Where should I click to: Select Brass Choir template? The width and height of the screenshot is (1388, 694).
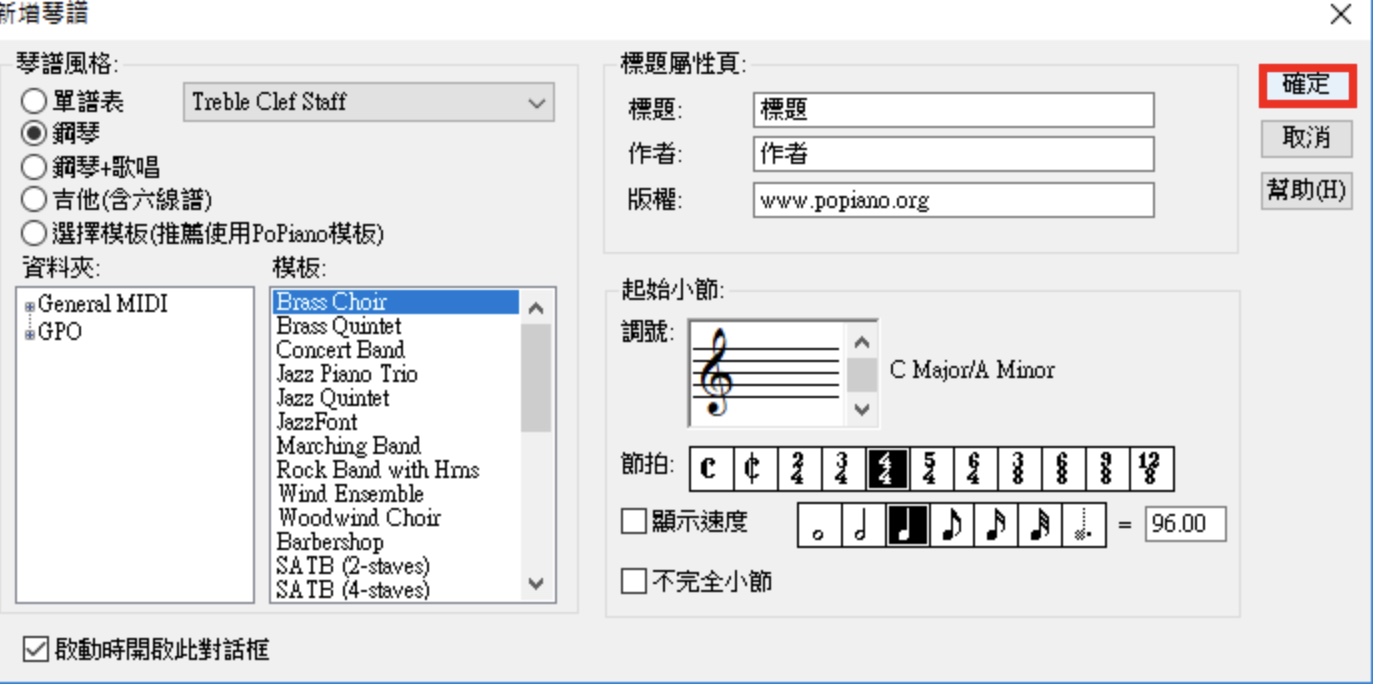click(396, 302)
